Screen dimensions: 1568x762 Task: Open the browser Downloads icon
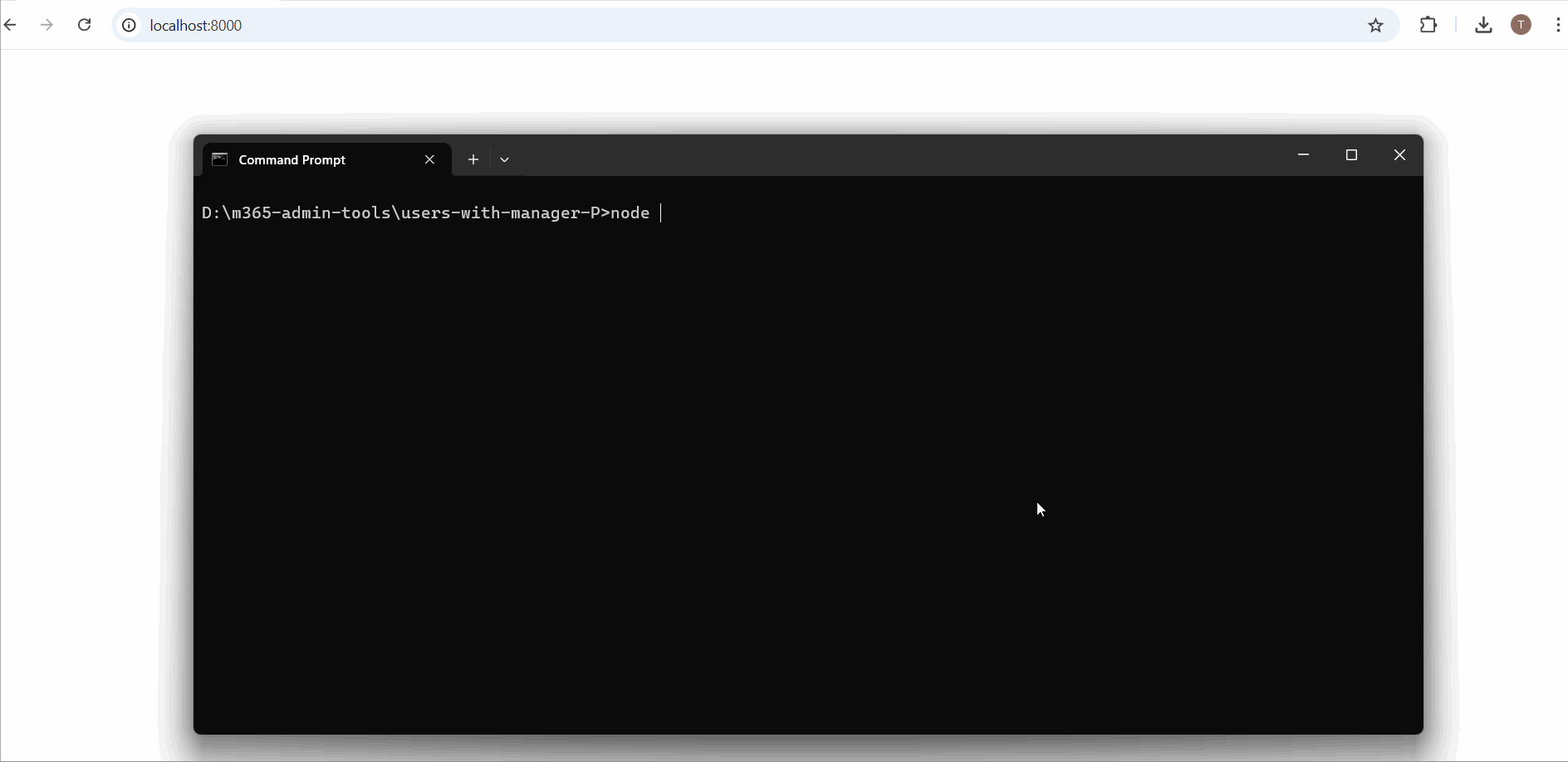coord(1483,25)
